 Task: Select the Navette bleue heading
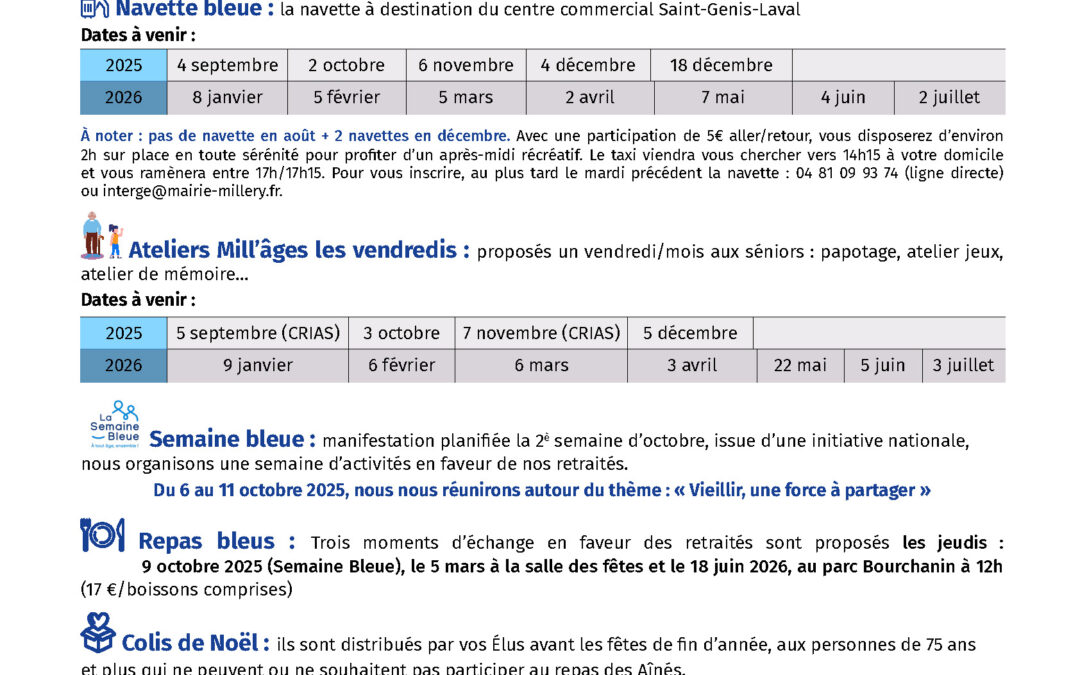(194, 10)
